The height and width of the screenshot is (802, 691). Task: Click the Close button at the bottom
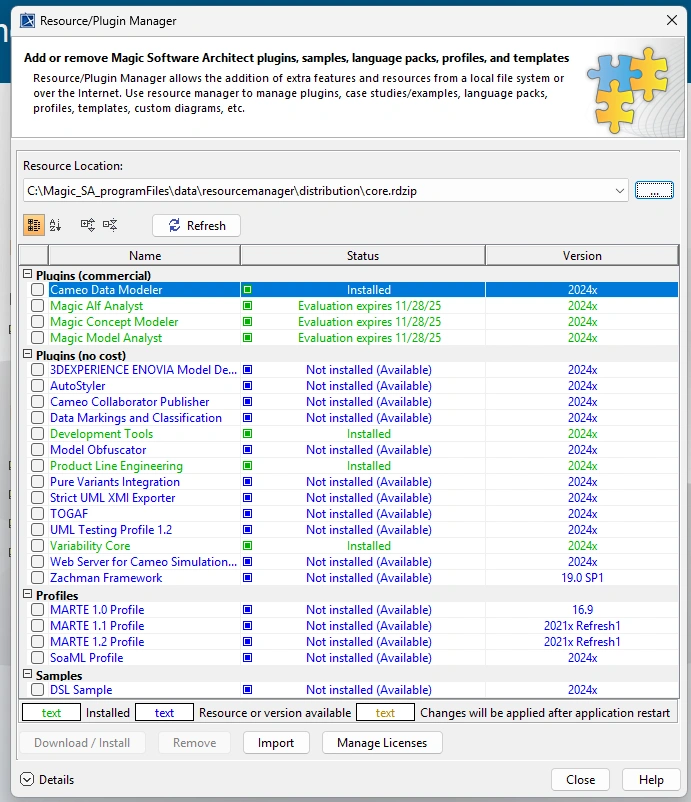[x=581, y=779]
